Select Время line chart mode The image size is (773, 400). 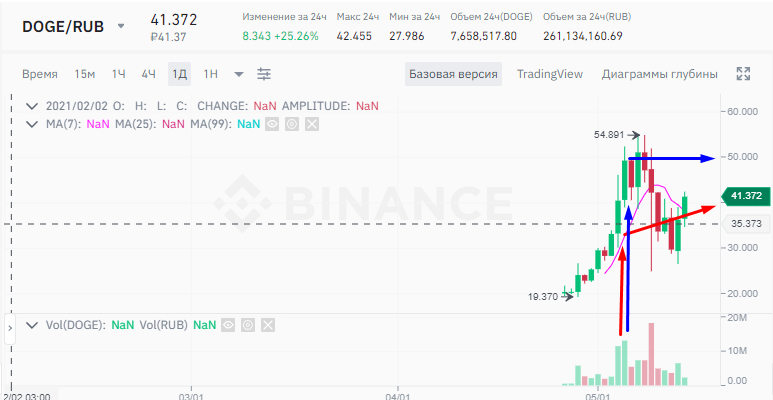click(40, 74)
